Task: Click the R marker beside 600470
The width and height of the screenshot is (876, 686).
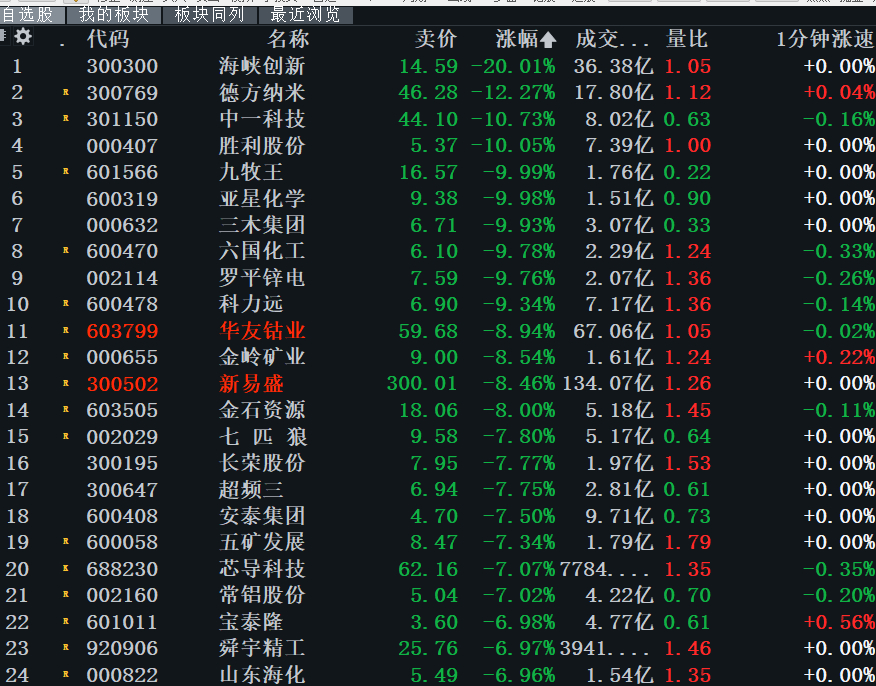Action: [x=65, y=251]
